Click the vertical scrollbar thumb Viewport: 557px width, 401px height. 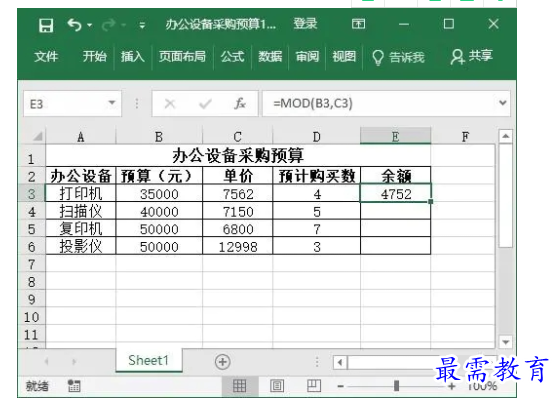pos(505,195)
